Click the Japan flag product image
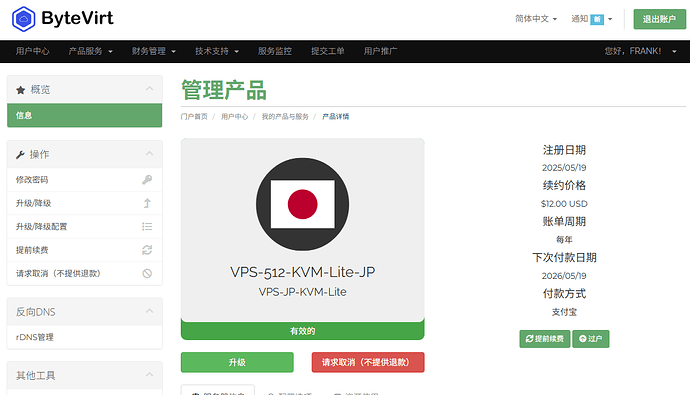Viewport: 690px width, 395px height. coord(302,204)
